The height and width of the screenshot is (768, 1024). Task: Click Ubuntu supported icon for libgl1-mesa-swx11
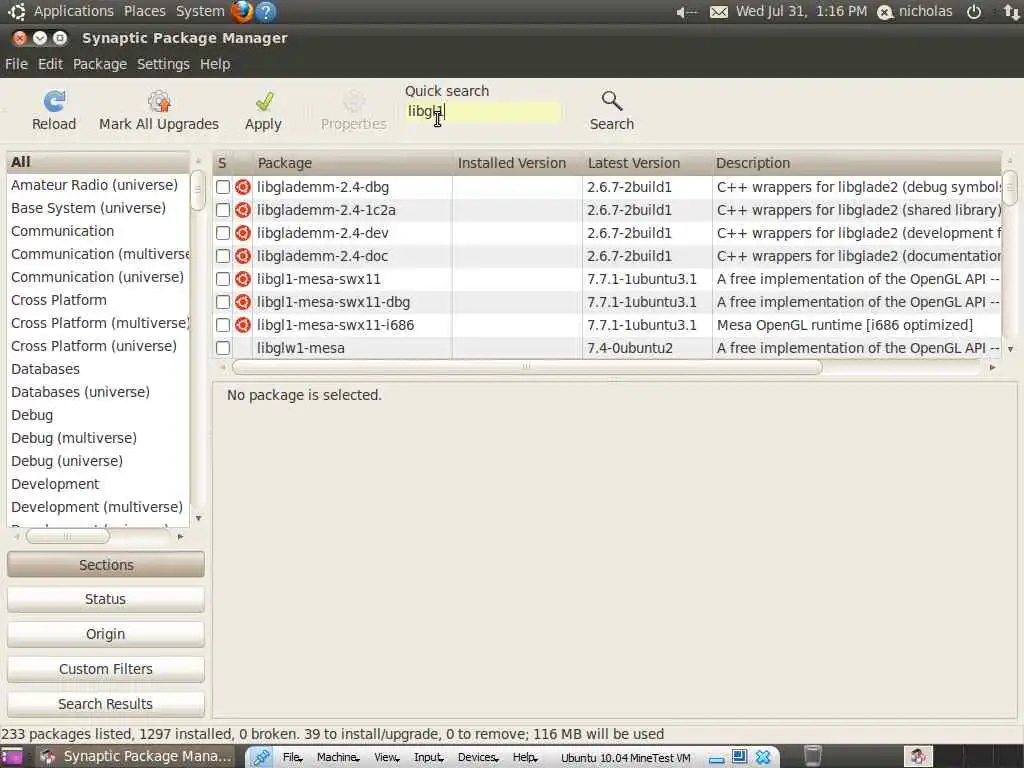click(243, 279)
